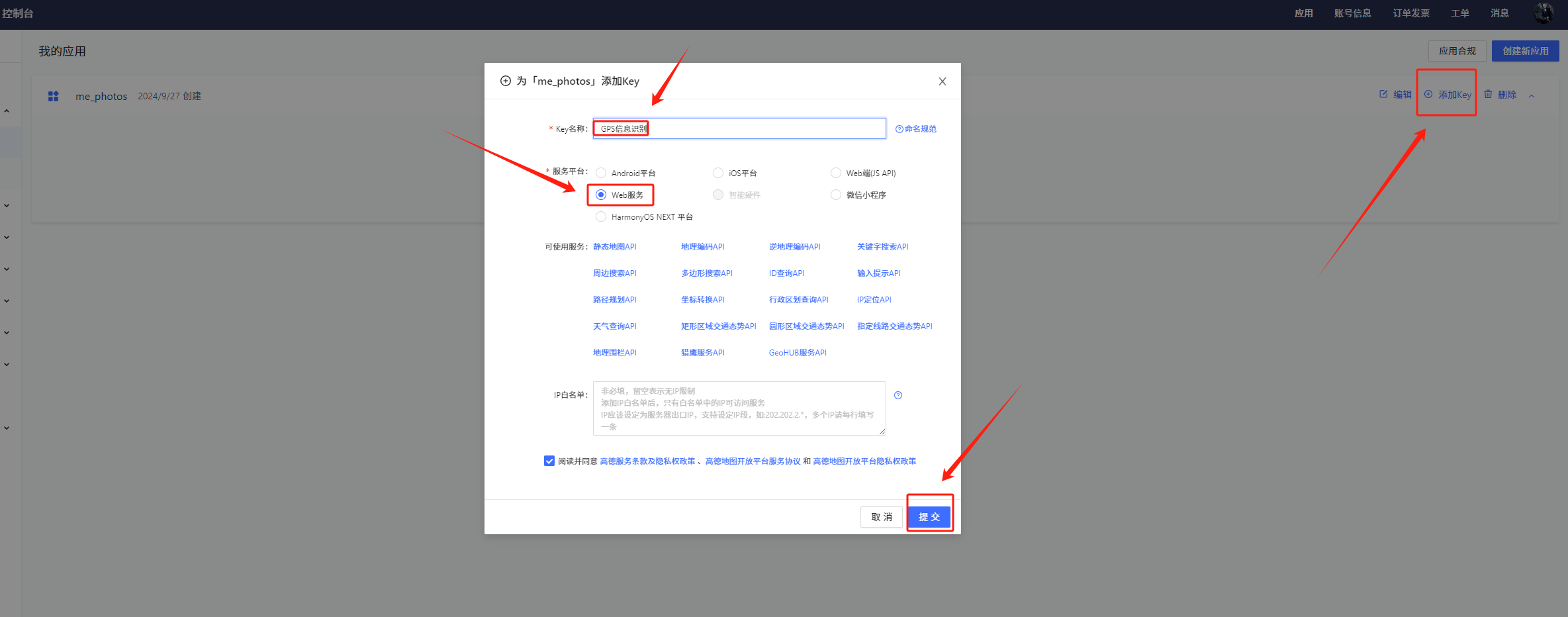Viewport: 1568px width, 617px height.
Task: Click the IP白名单 text area
Action: pyautogui.click(x=739, y=408)
